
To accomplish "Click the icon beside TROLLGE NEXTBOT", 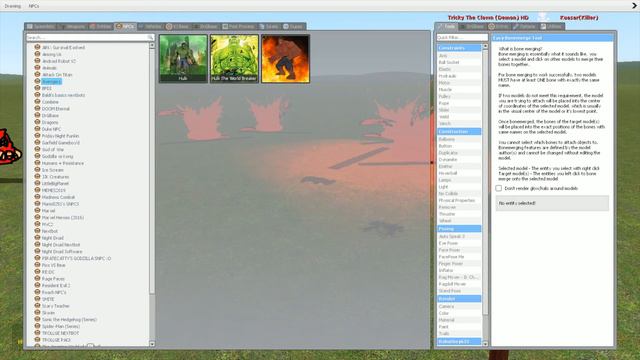I will click(x=38, y=333).
